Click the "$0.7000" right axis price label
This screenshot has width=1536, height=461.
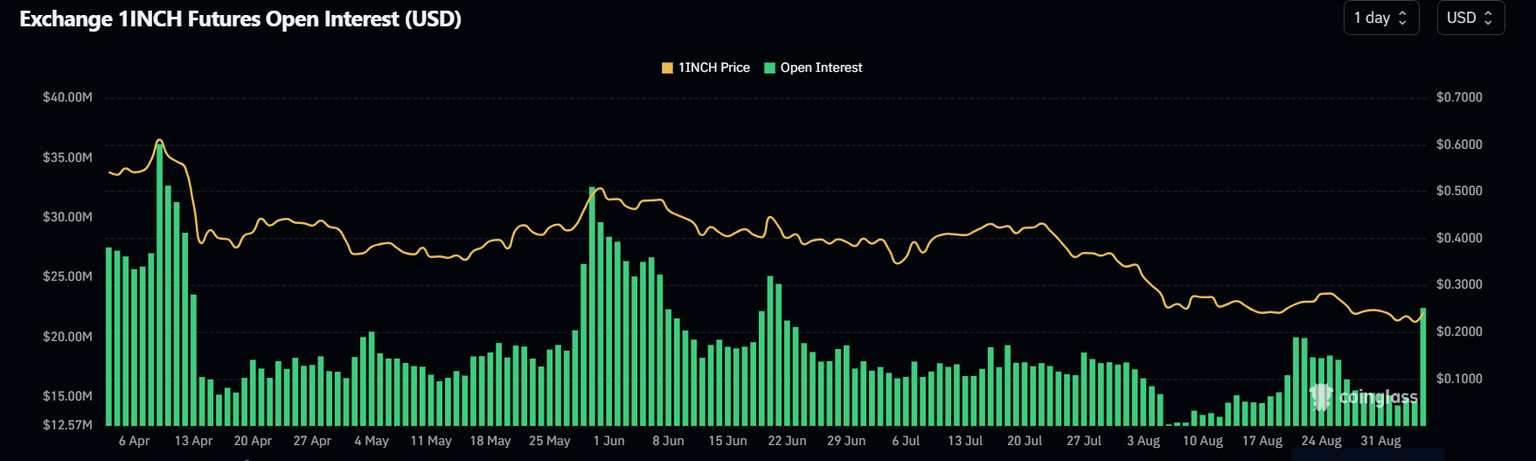pos(1459,98)
